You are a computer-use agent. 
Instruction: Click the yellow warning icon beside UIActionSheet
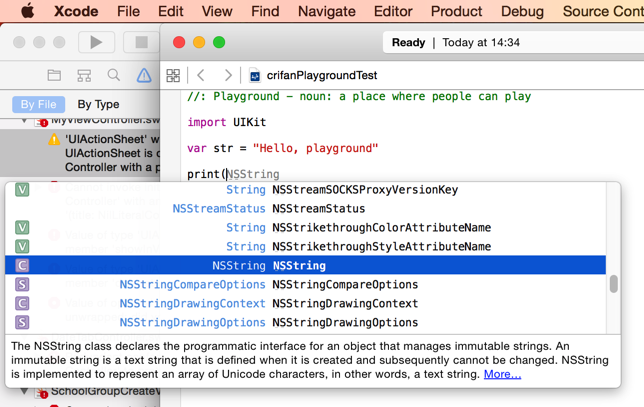click(54, 140)
